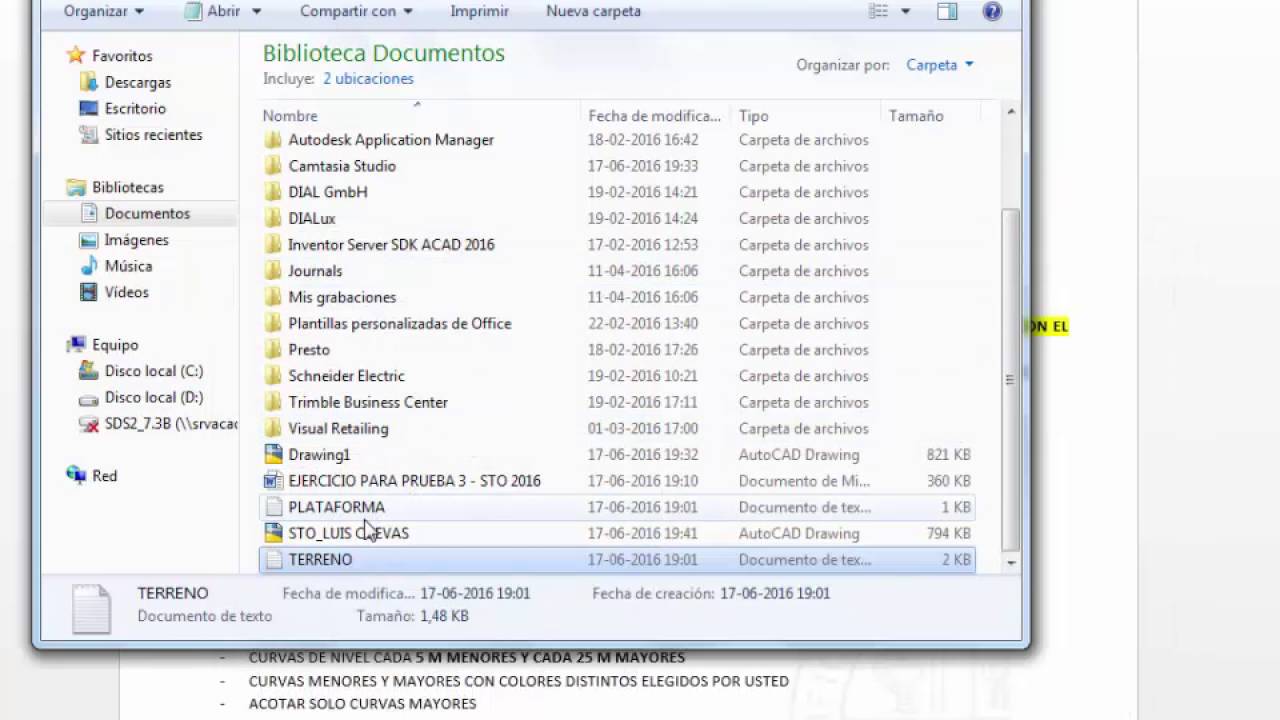1280x720 pixels.
Task: Create a Nueva carpeta
Action: (593, 11)
